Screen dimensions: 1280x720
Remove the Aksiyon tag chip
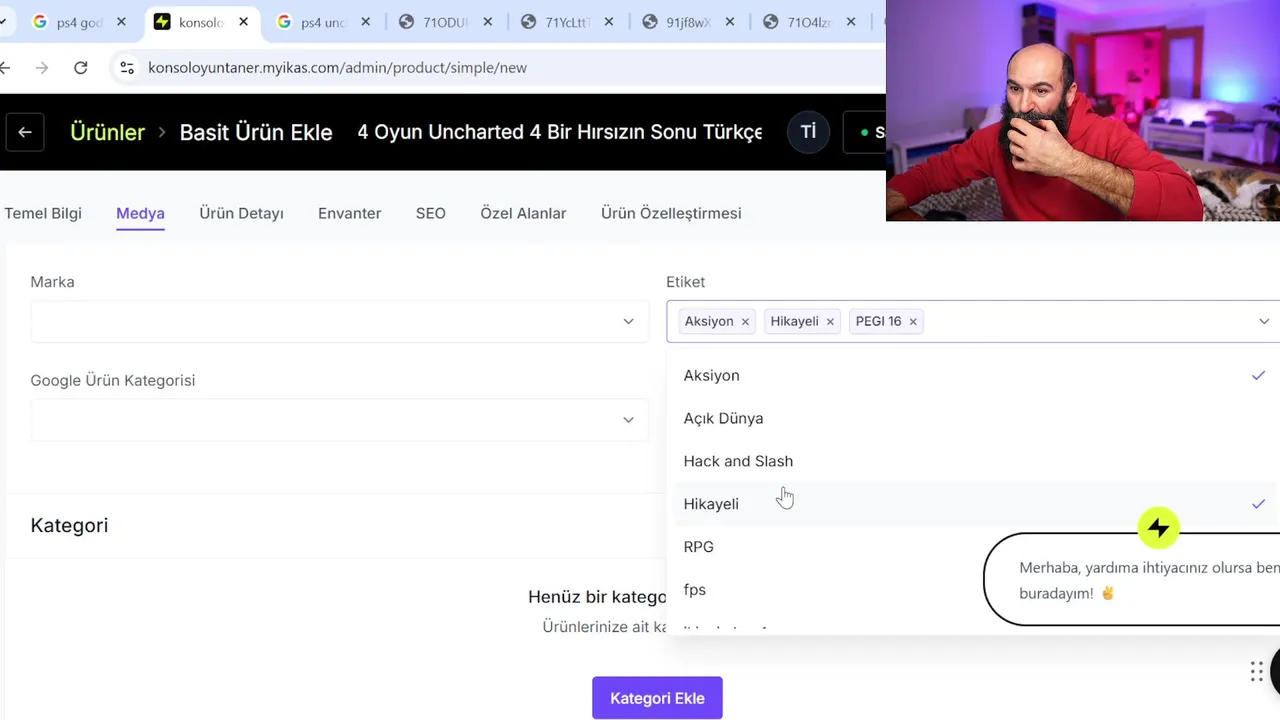(x=745, y=322)
